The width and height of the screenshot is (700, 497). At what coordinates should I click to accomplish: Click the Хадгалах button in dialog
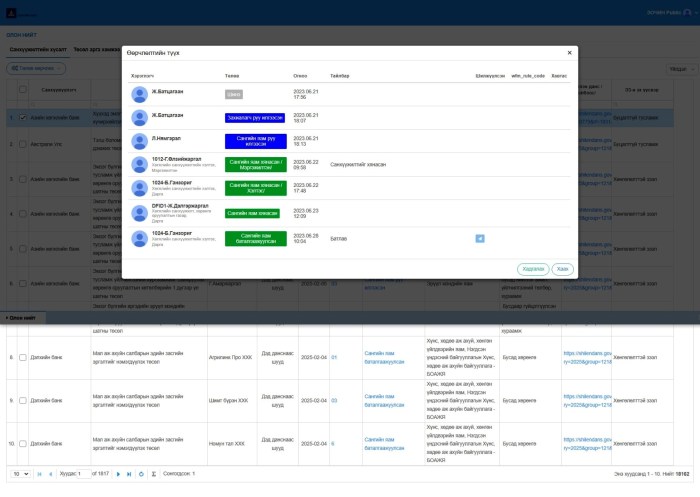pos(533,269)
